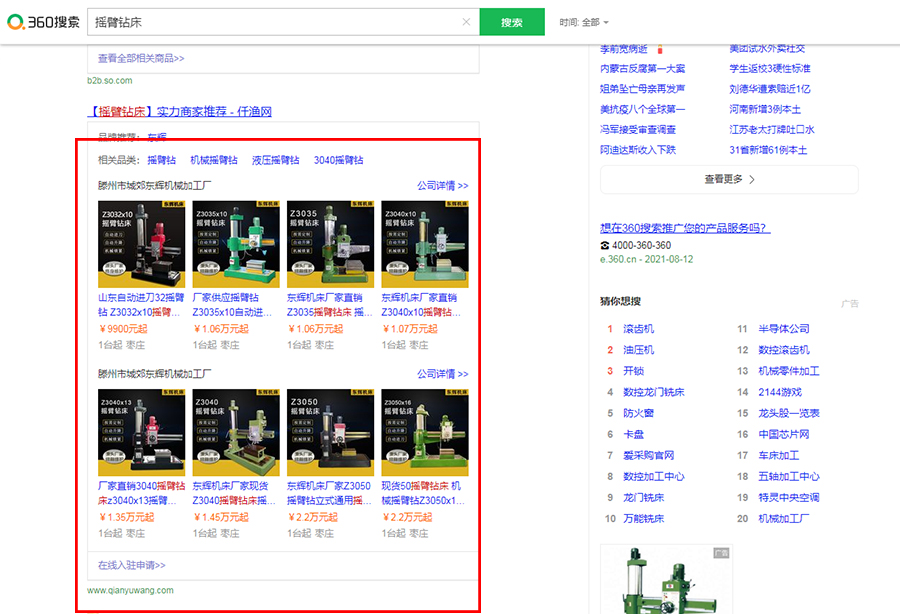Expand first 公司详情 >> link
Screen dimensions: 900x614
pyautogui.click(x=443, y=185)
